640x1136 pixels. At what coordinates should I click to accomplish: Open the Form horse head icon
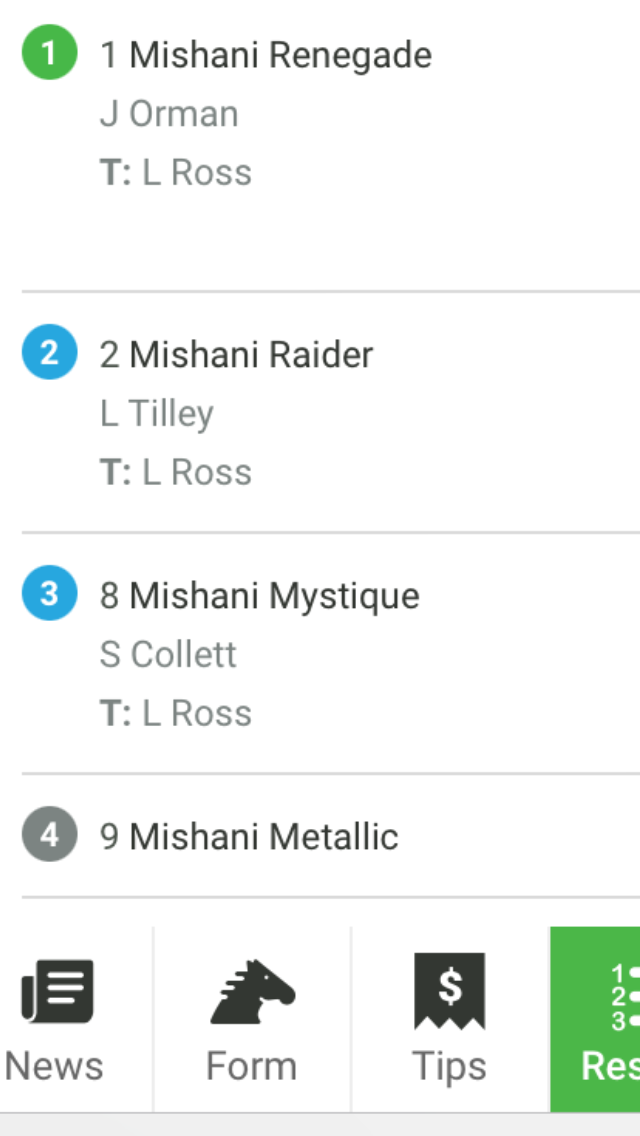coord(252,990)
